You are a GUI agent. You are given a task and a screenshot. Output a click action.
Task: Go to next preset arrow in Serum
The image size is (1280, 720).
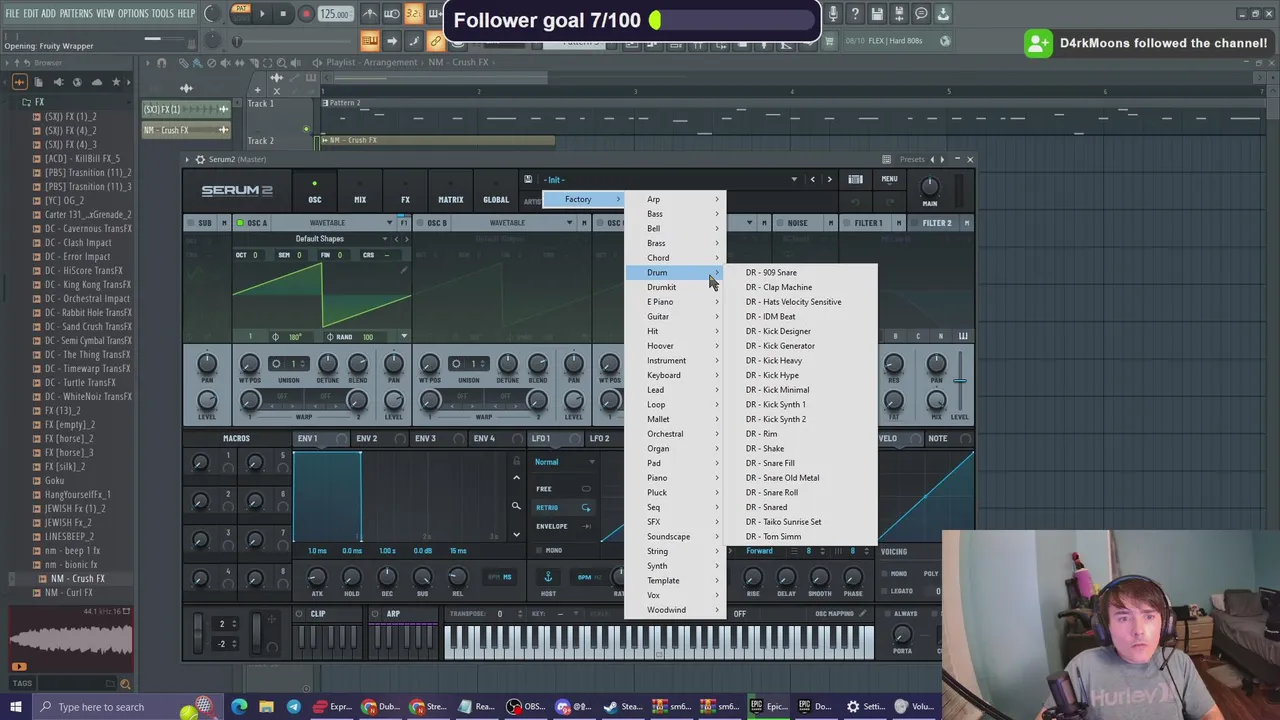tap(829, 179)
